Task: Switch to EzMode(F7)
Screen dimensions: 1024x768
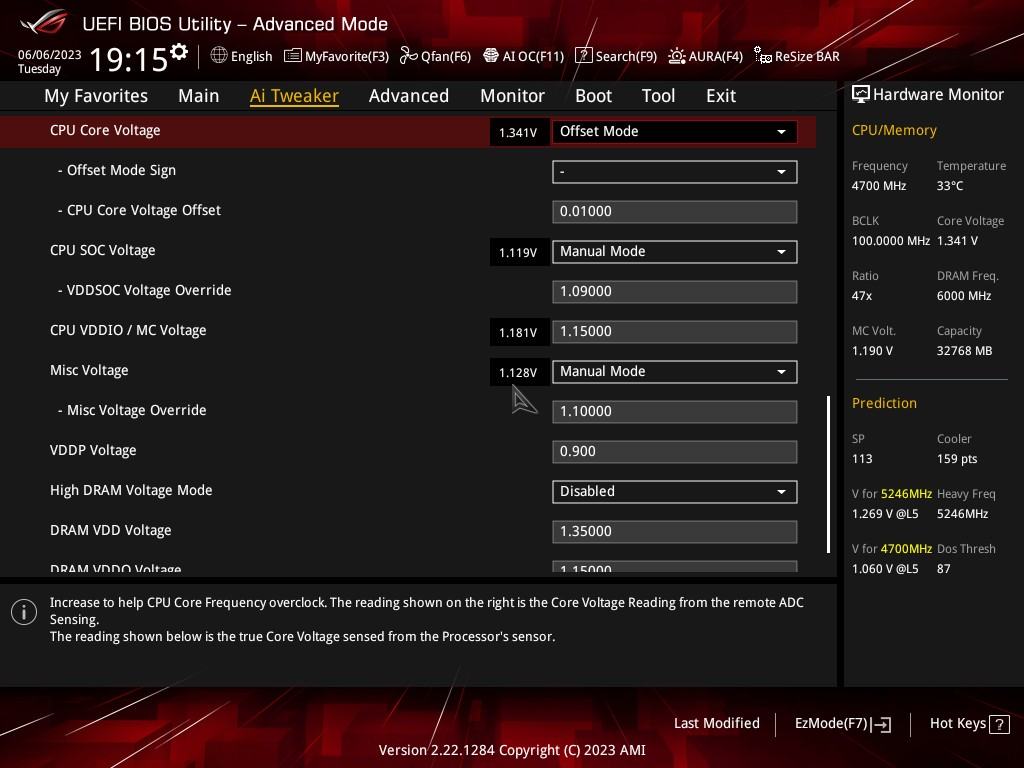Action: point(831,724)
